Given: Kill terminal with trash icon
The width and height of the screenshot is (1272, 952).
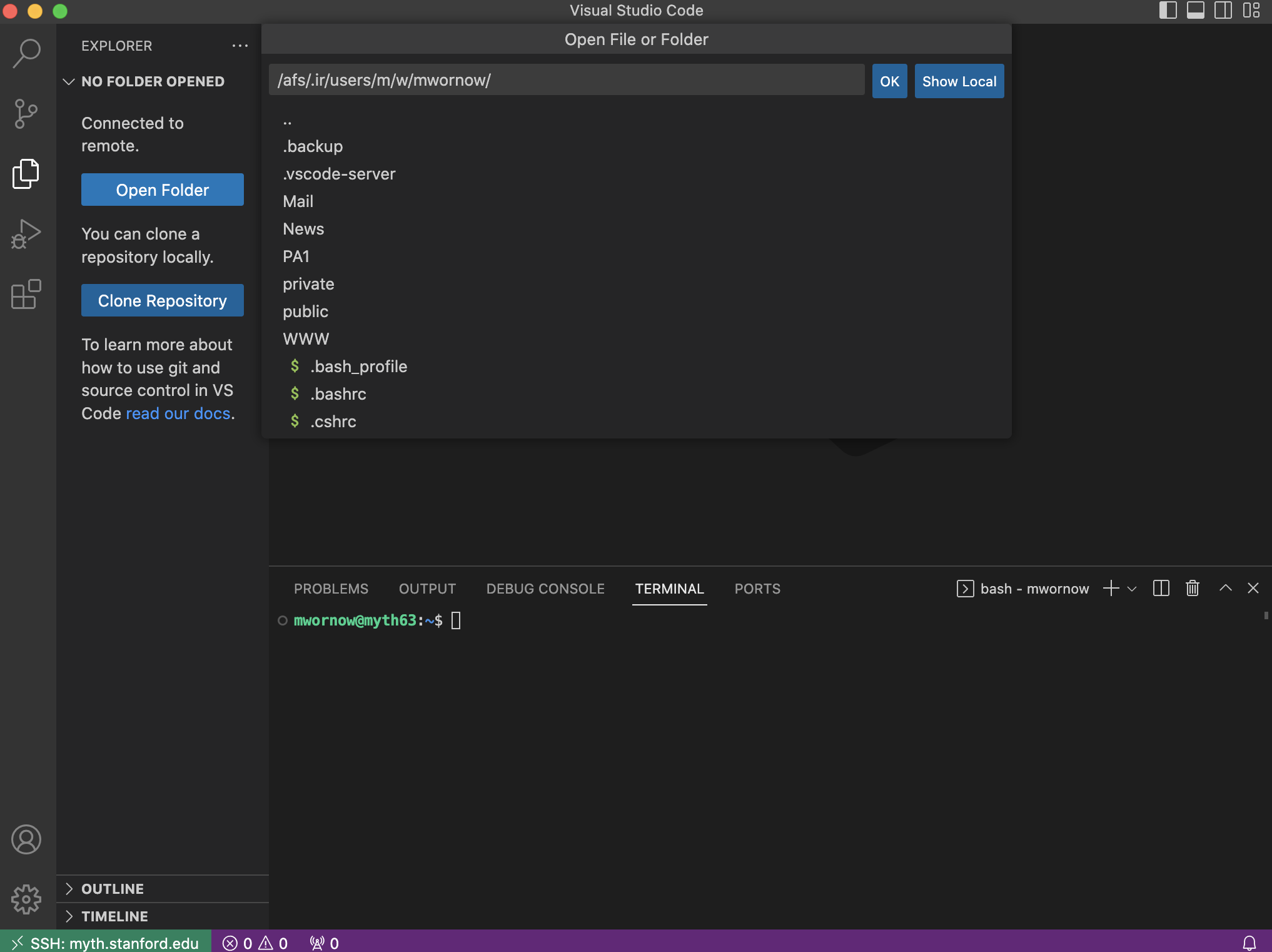Looking at the screenshot, I should [1193, 589].
